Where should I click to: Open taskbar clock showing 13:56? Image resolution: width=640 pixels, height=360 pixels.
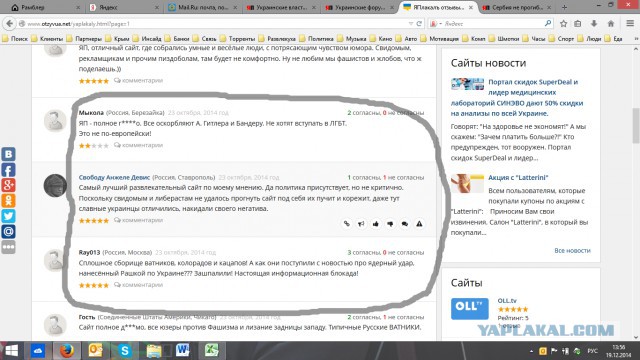[x=618, y=351]
